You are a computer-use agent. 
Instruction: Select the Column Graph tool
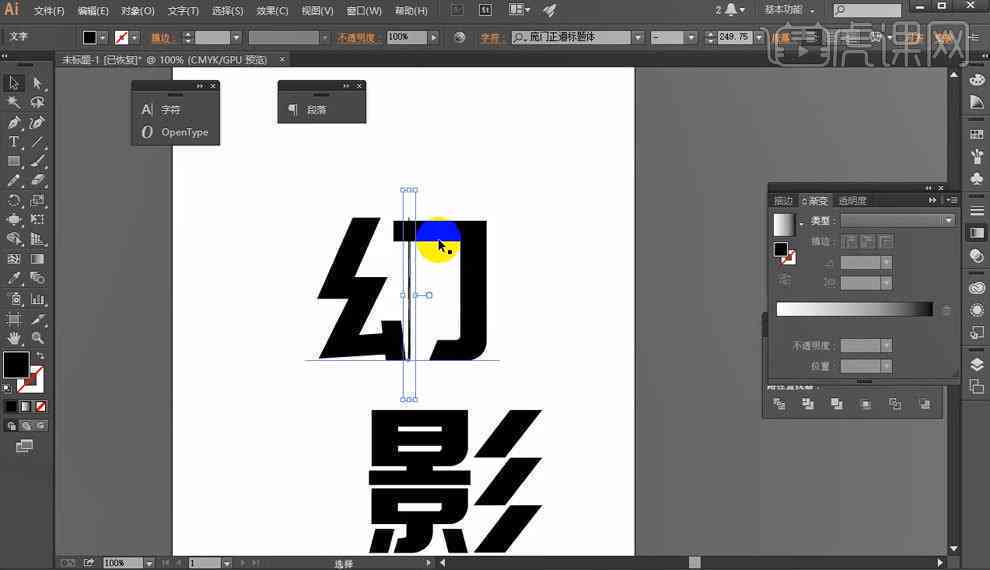click(37, 299)
